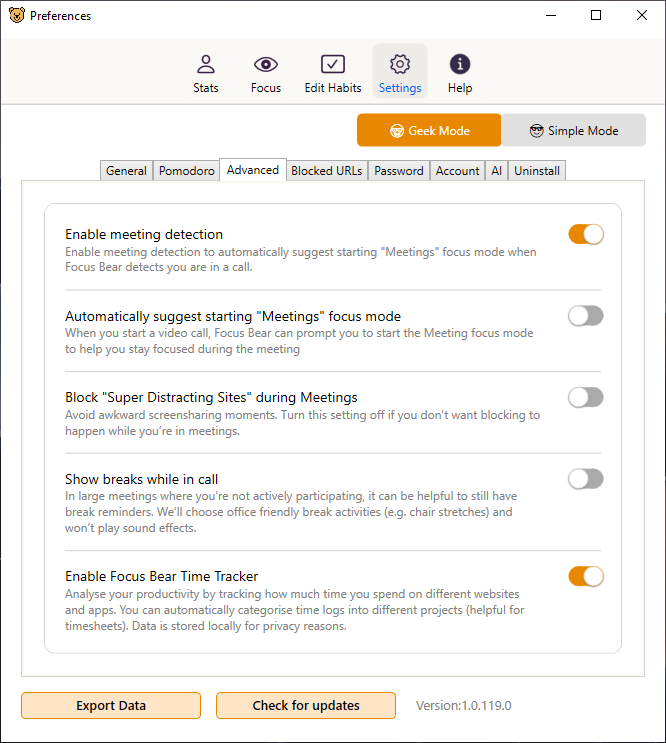This screenshot has height=743, width=666.
Task: Enable auto-suggest Meetings focus mode toggle
Action: (586, 316)
